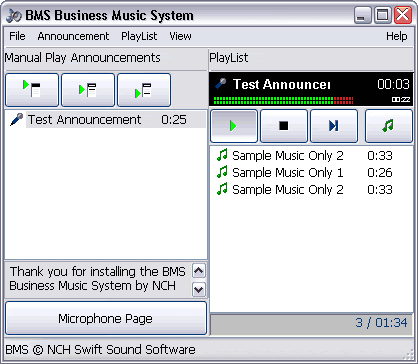Click the down arrow of the message scrollbar

199,289
